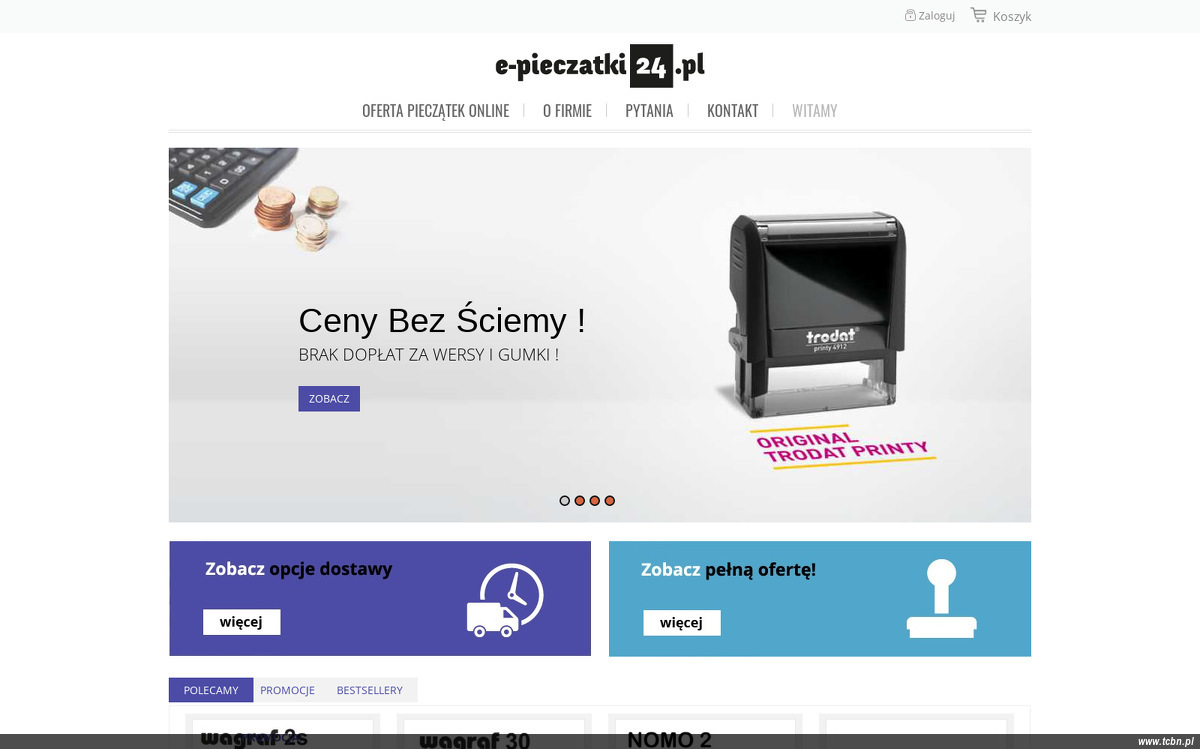The height and width of the screenshot is (749, 1200).
Task: Select the first slider dot
Action: pos(565,500)
